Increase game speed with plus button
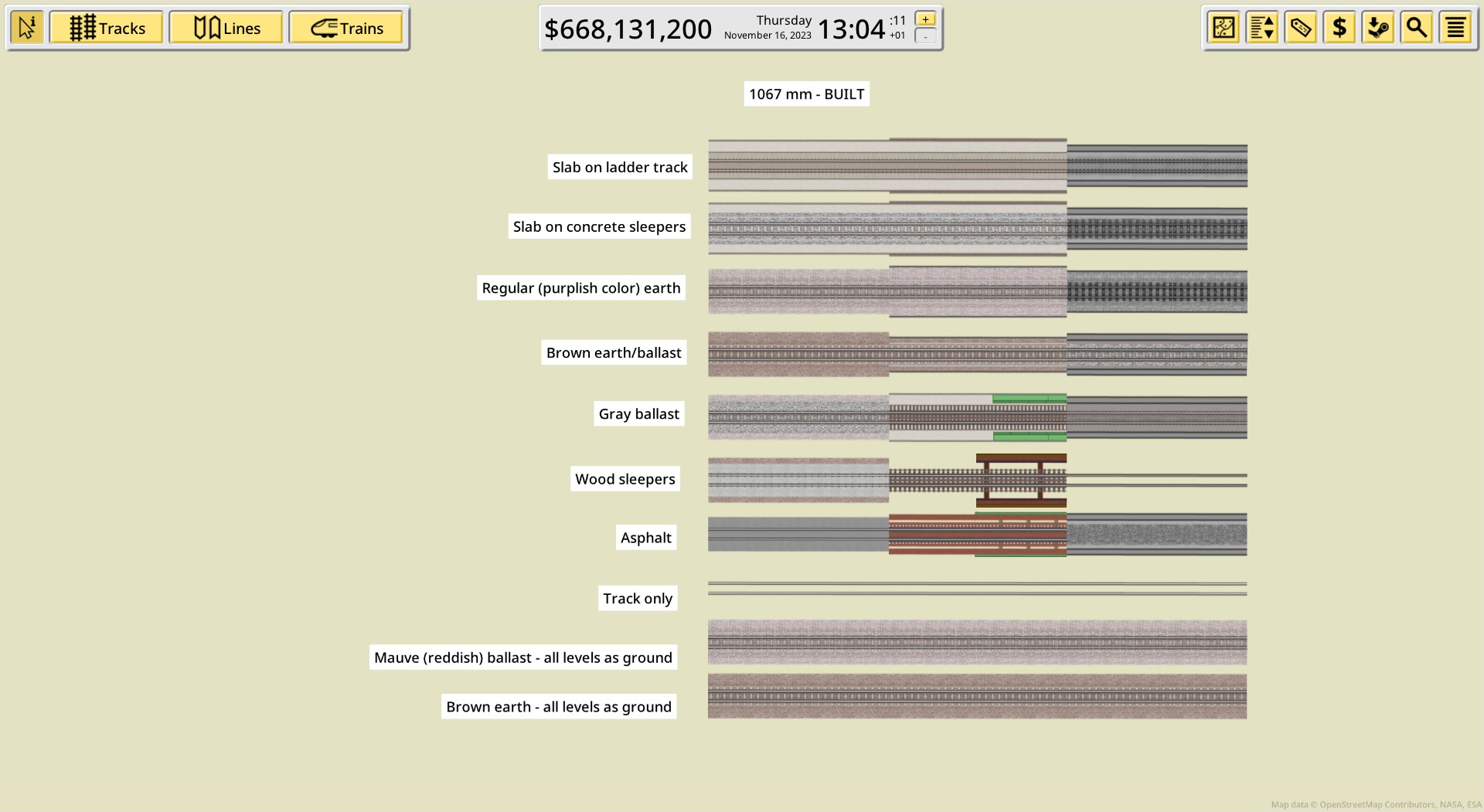The height and width of the screenshot is (812, 1484). pyautogui.click(x=925, y=19)
